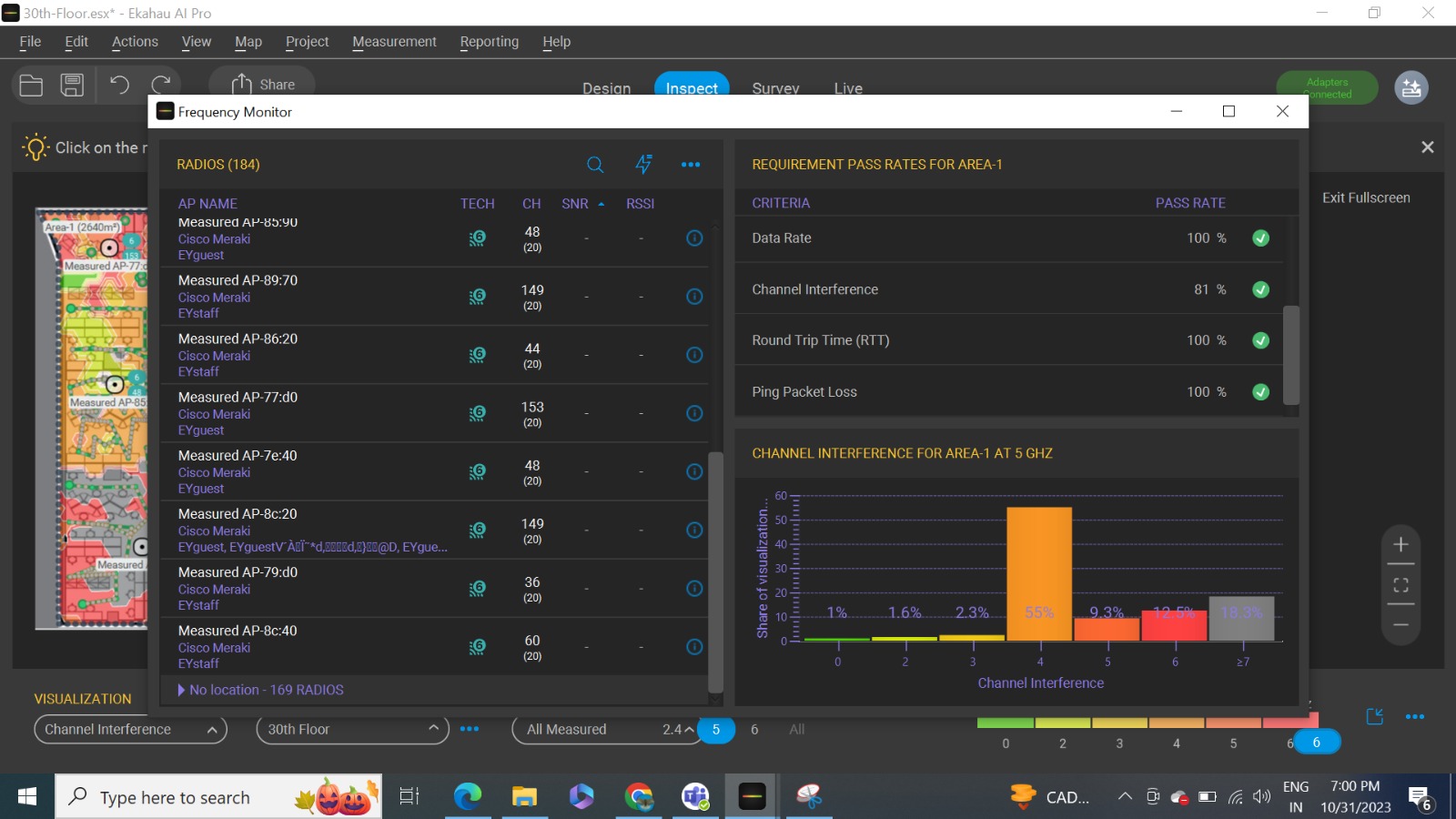Click the profile download icon in the main window
The height and width of the screenshot is (819, 1456).
[x=1411, y=87]
